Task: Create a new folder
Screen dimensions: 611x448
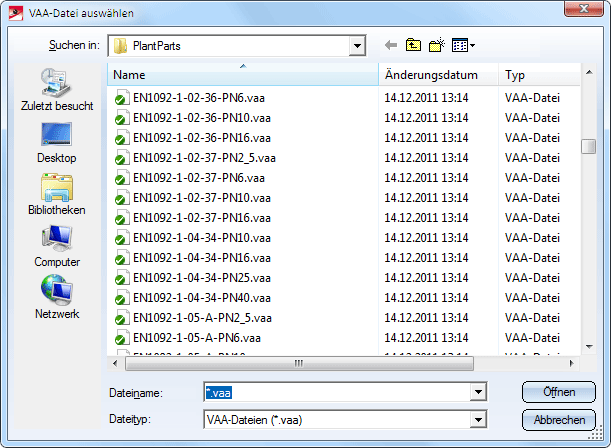Action: (437, 45)
